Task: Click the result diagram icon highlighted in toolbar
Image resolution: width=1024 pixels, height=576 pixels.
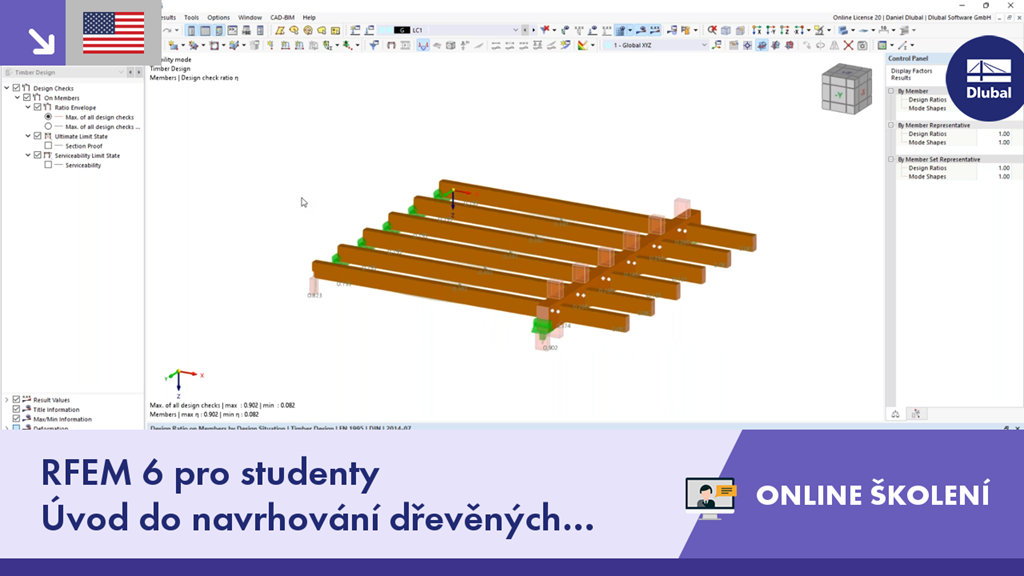Action: tap(423, 45)
